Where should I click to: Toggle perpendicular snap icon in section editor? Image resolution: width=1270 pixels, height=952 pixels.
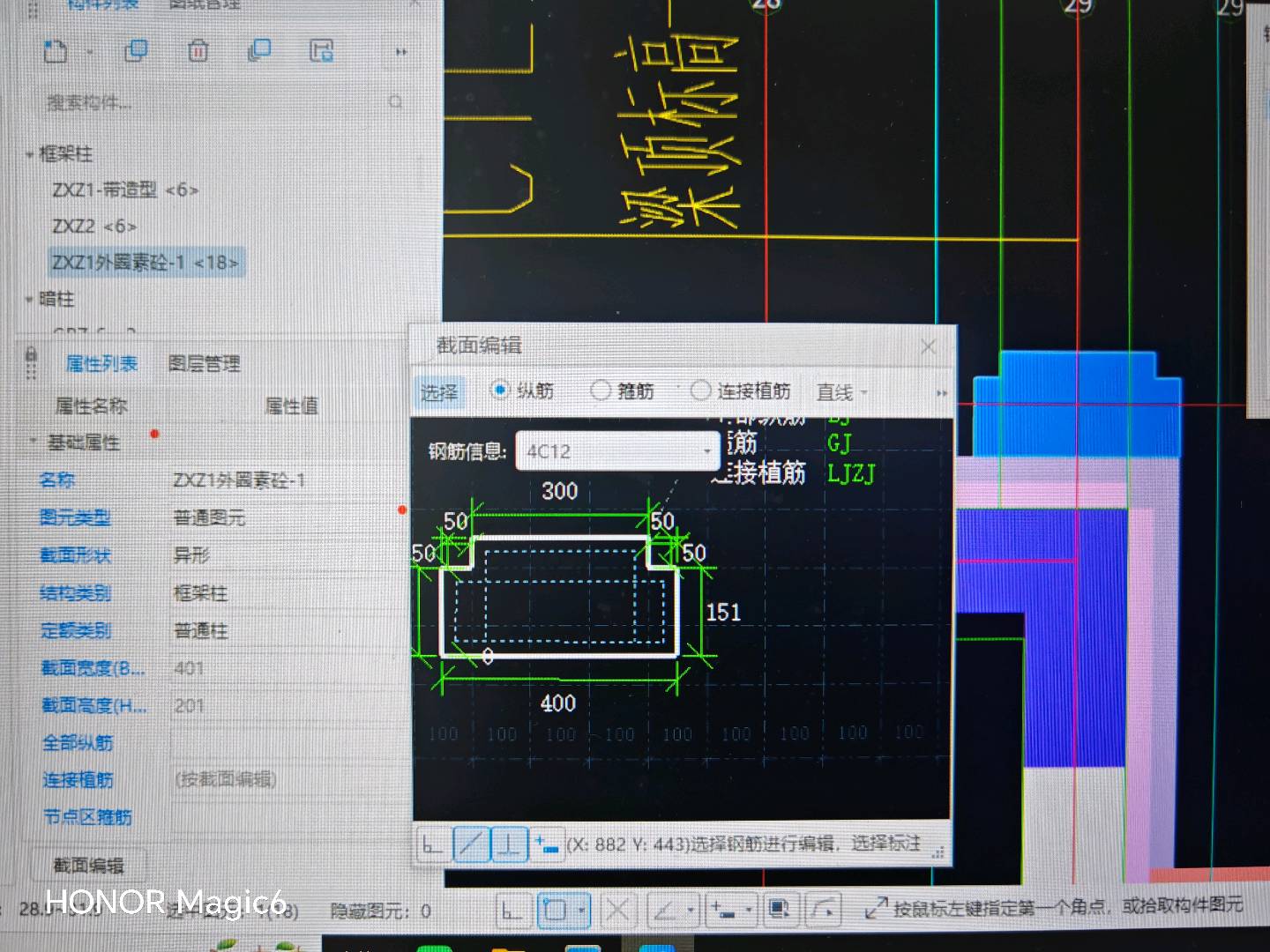pos(510,844)
